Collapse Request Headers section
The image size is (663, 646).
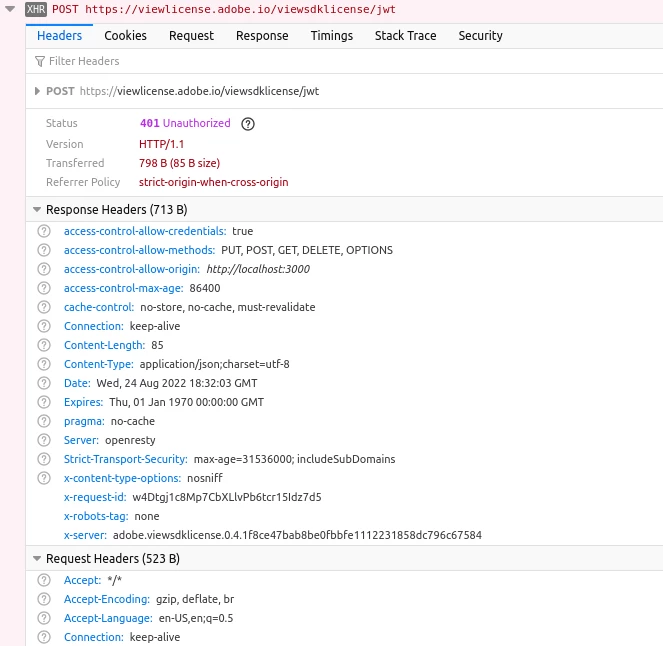point(37,559)
